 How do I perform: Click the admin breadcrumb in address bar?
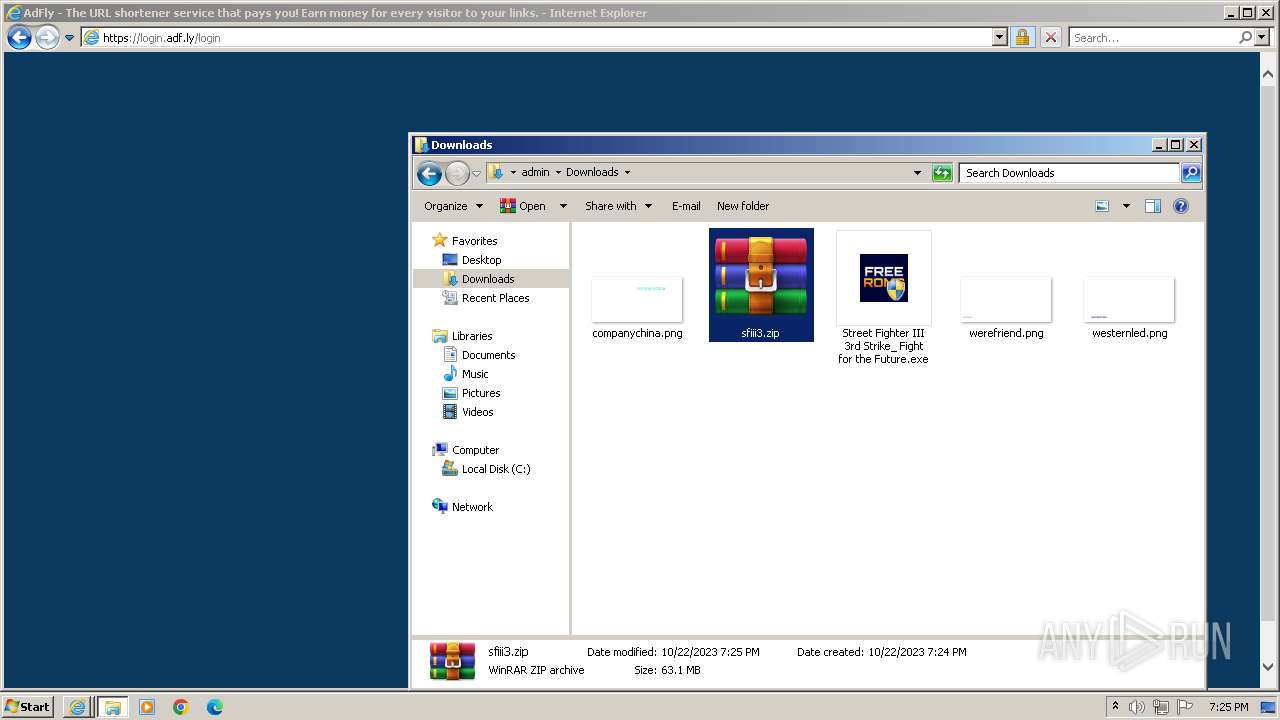pyautogui.click(x=535, y=172)
